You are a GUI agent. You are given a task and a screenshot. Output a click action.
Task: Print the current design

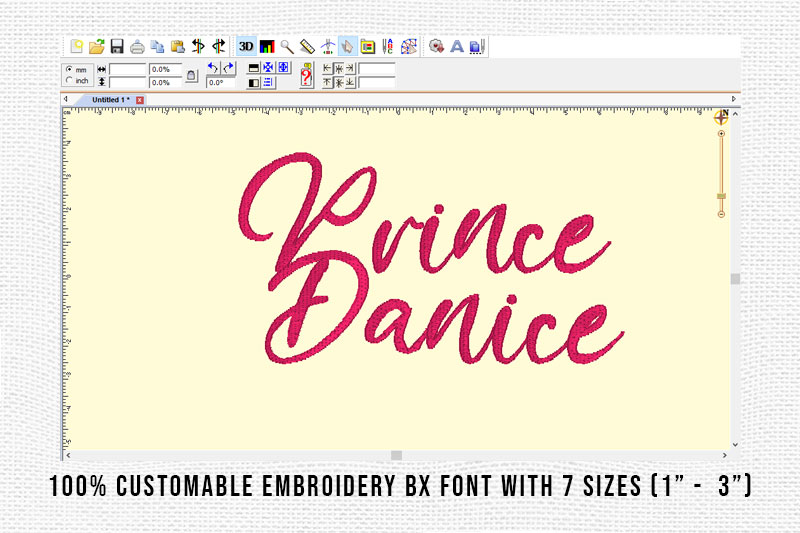tap(137, 47)
